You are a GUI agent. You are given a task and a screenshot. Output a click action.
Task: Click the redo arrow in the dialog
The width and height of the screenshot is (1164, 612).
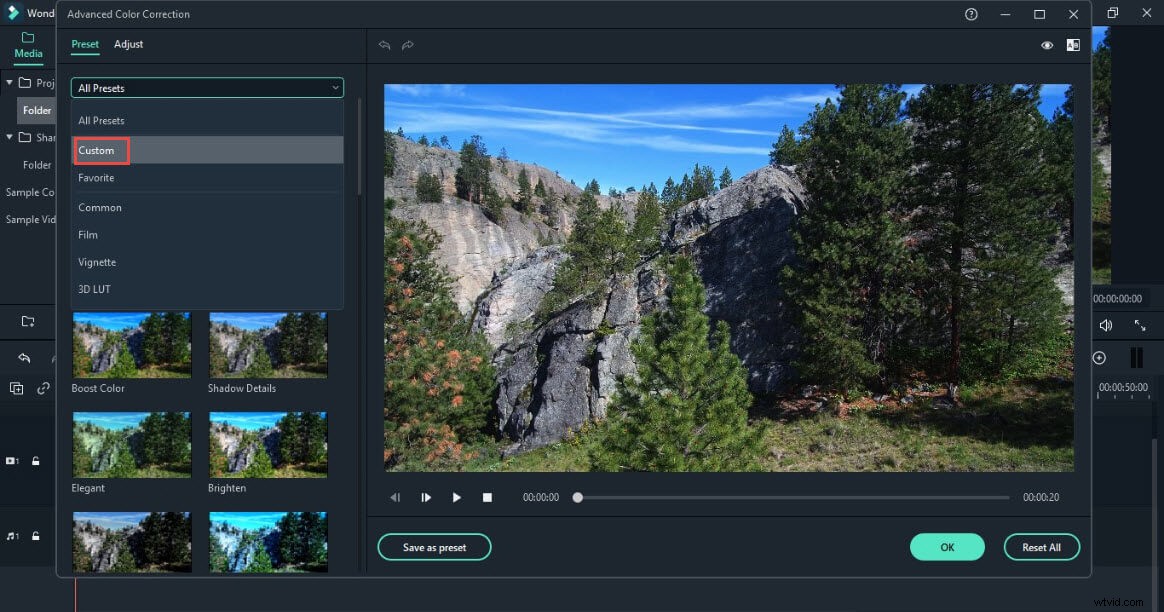coord(408,45)
